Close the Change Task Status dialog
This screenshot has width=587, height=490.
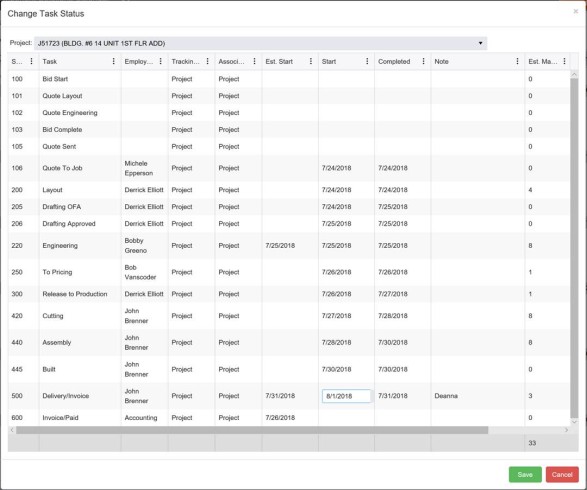click(x=575, y=12)
